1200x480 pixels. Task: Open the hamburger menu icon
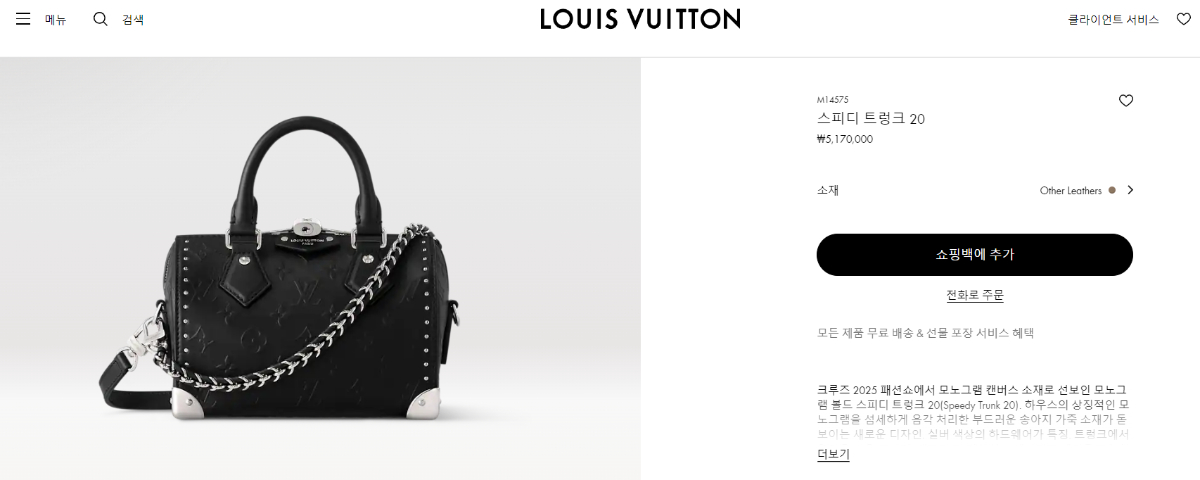[23, 19]
